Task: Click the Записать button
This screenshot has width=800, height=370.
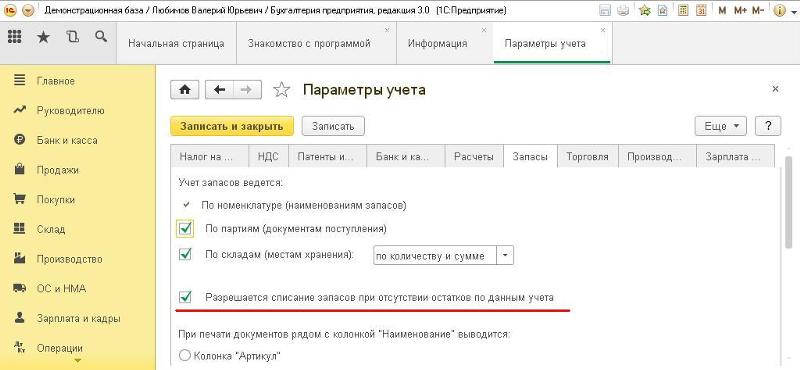Action: (x=333, y=127)
